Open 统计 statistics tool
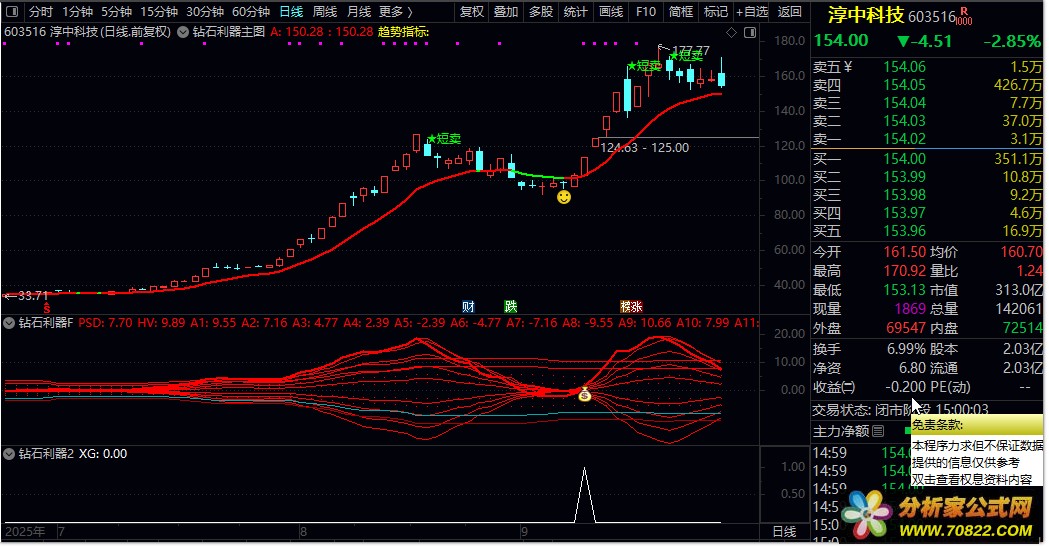 pos(575,11)
